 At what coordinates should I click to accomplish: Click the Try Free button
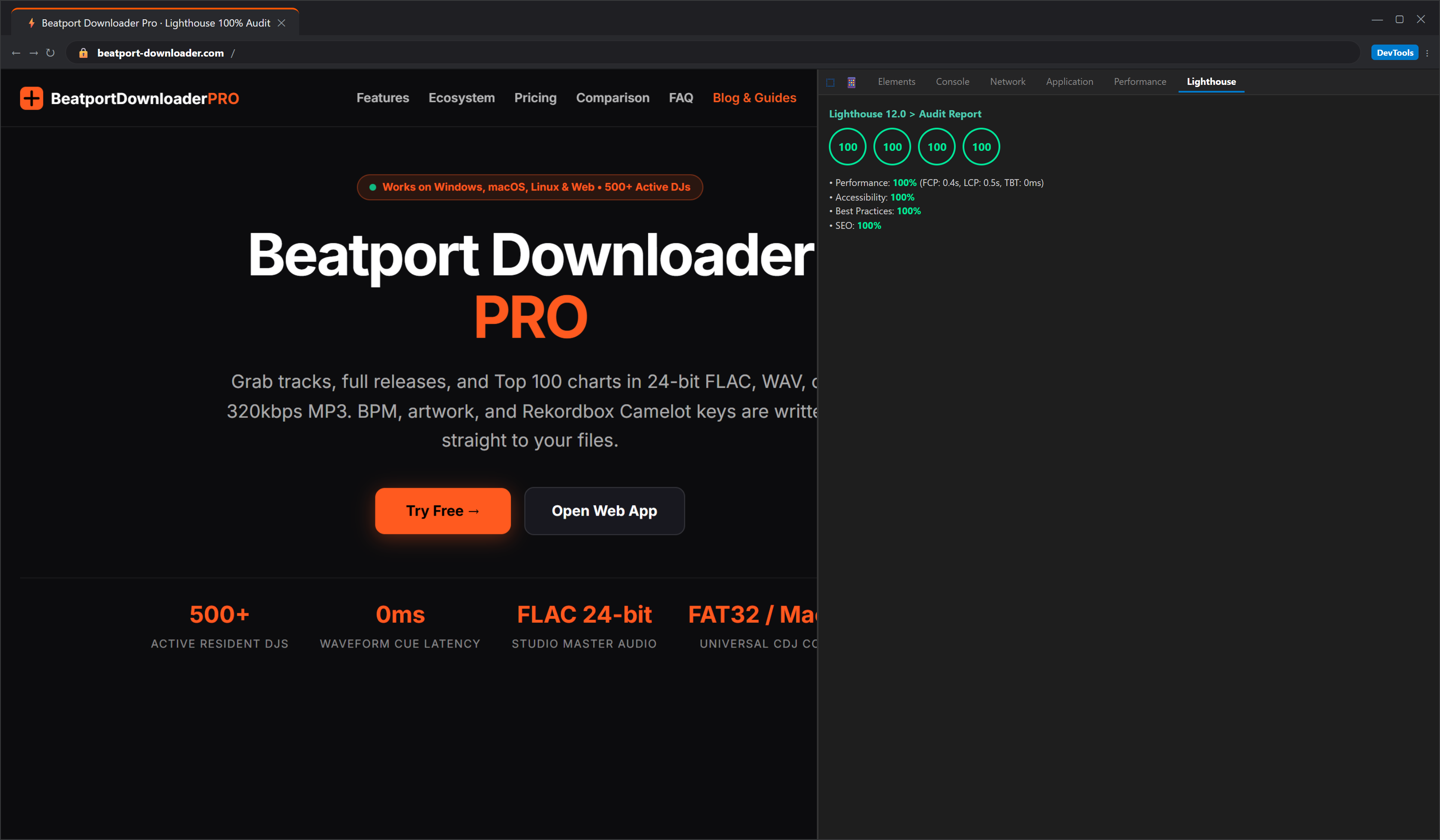[x=443, y=511]
